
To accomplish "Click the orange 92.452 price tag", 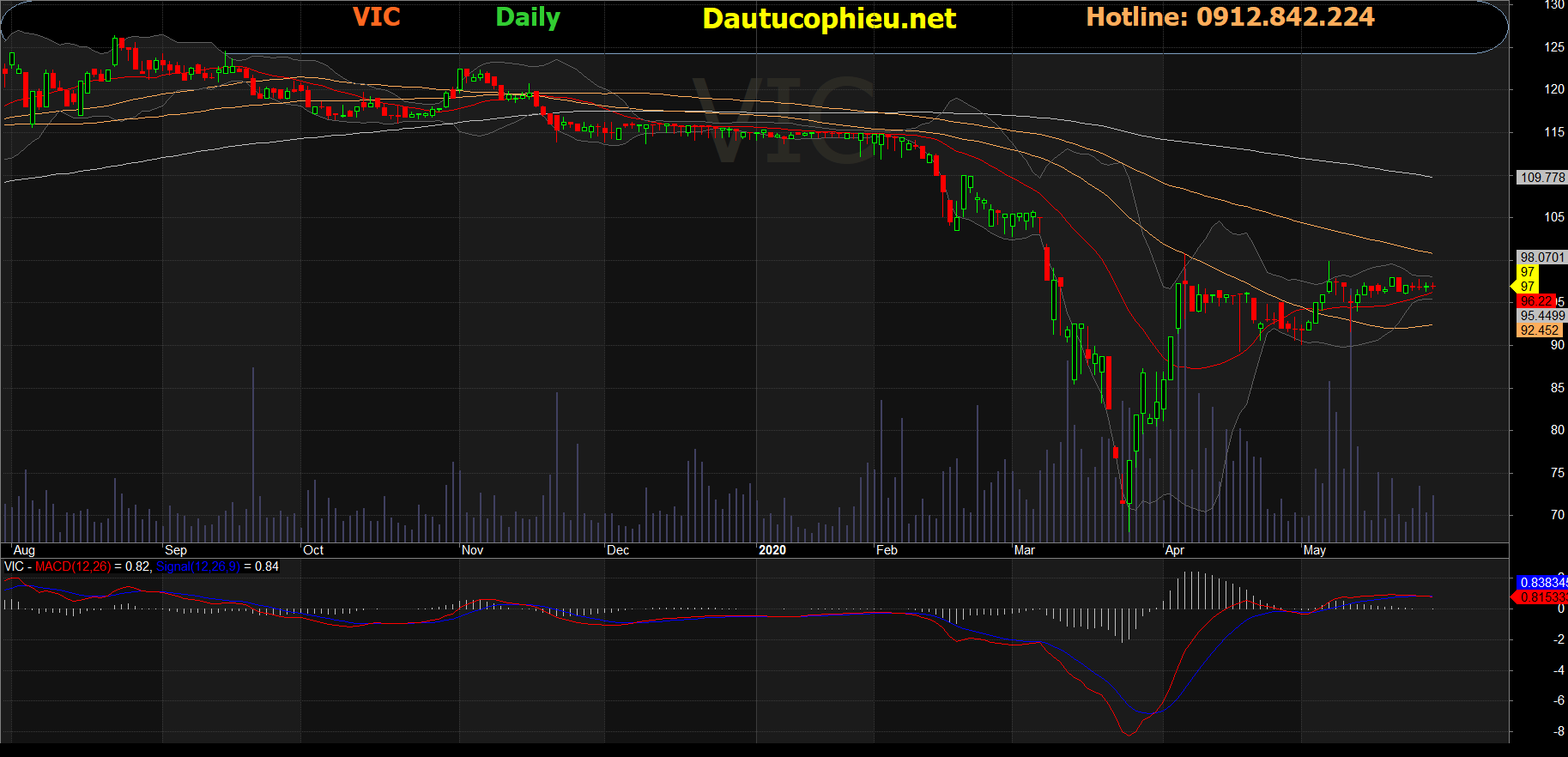I will pyautogui.click(x=1539, y=330).
